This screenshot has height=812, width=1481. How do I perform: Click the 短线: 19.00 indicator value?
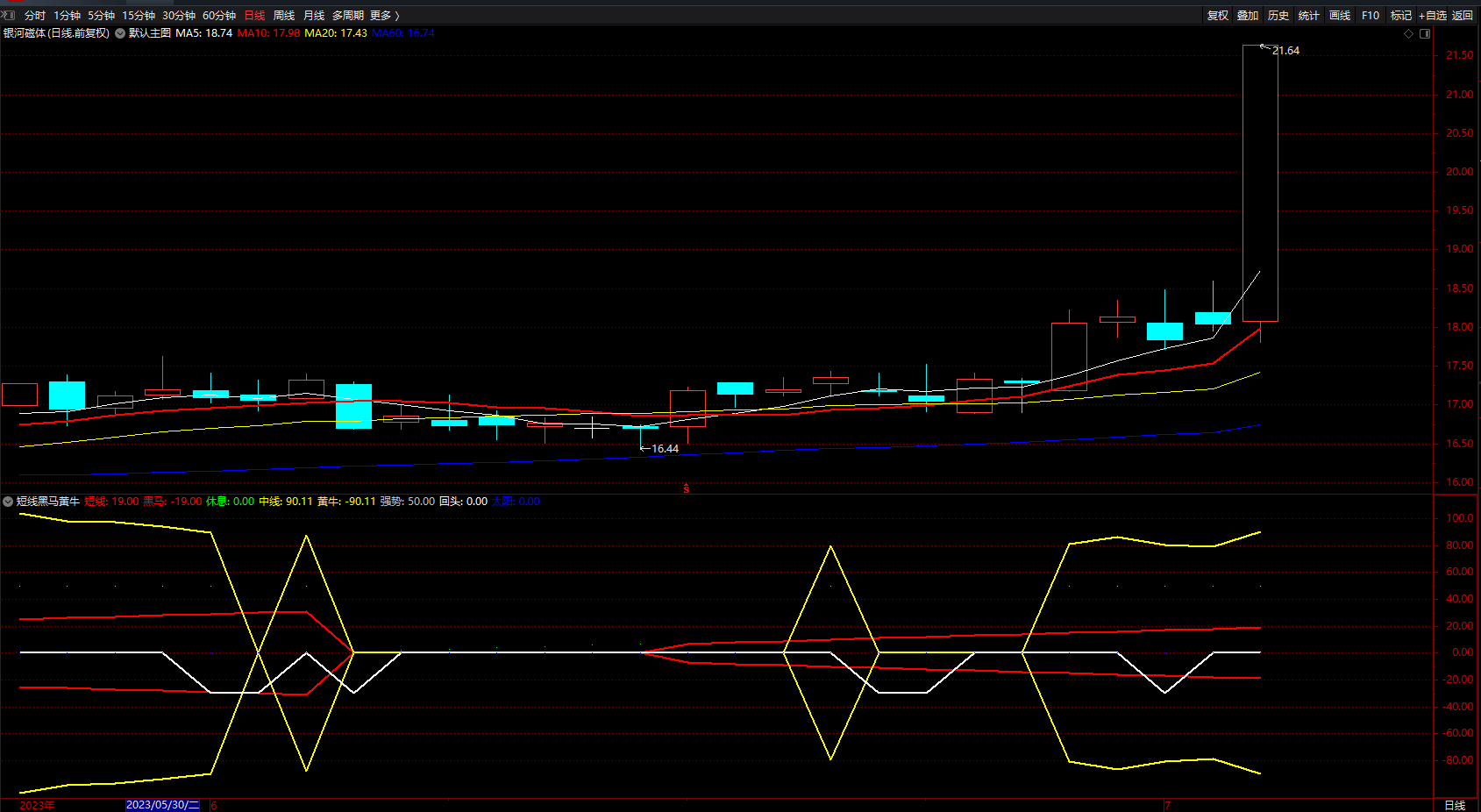click(x=112, y=502)
